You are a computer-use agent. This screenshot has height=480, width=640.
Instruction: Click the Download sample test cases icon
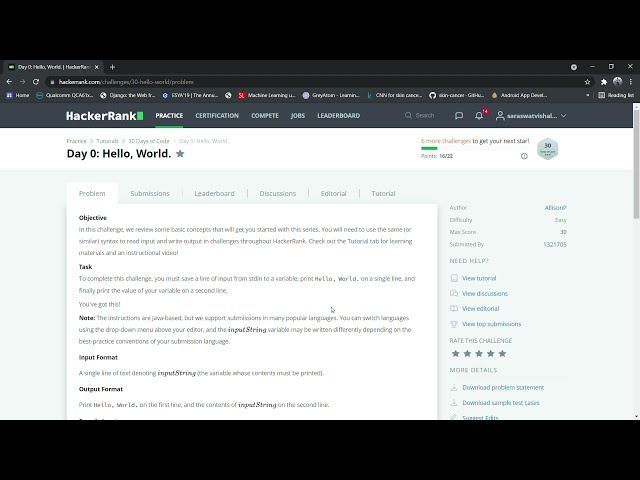pos(454,402)
